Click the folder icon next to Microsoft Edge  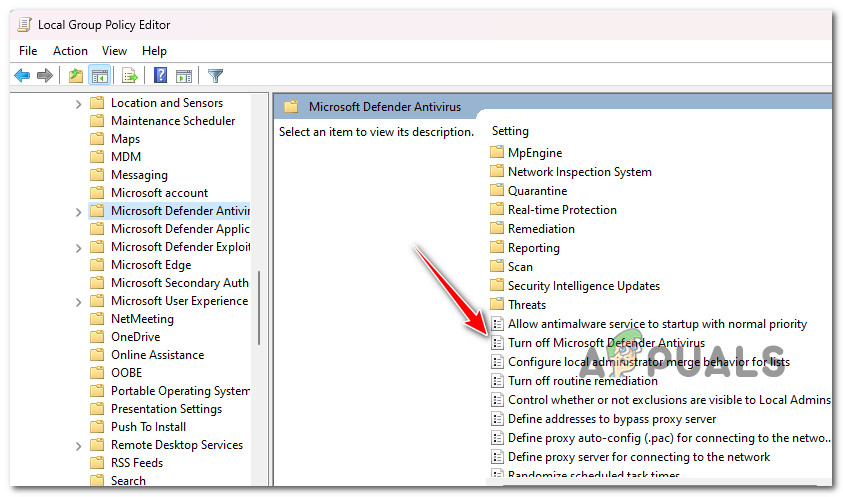(x=97, y=265)
